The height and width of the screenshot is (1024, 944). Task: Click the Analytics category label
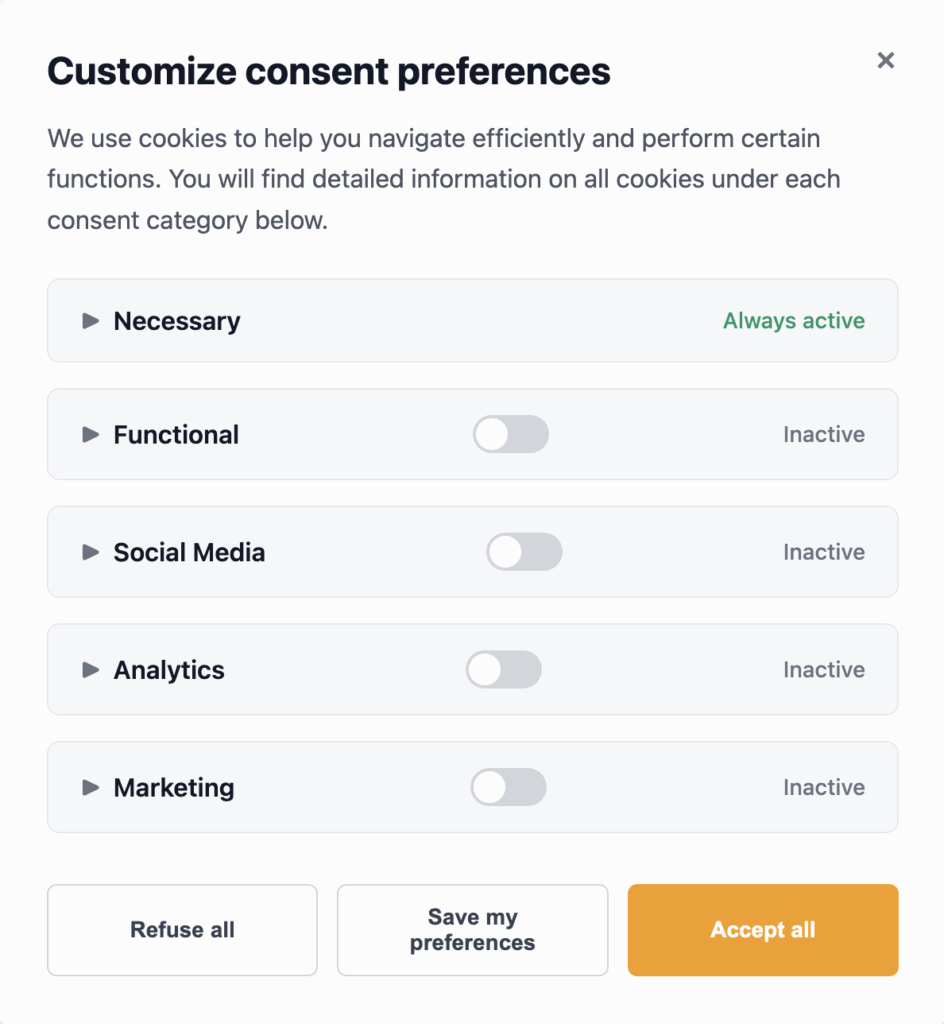click(169, 670)
